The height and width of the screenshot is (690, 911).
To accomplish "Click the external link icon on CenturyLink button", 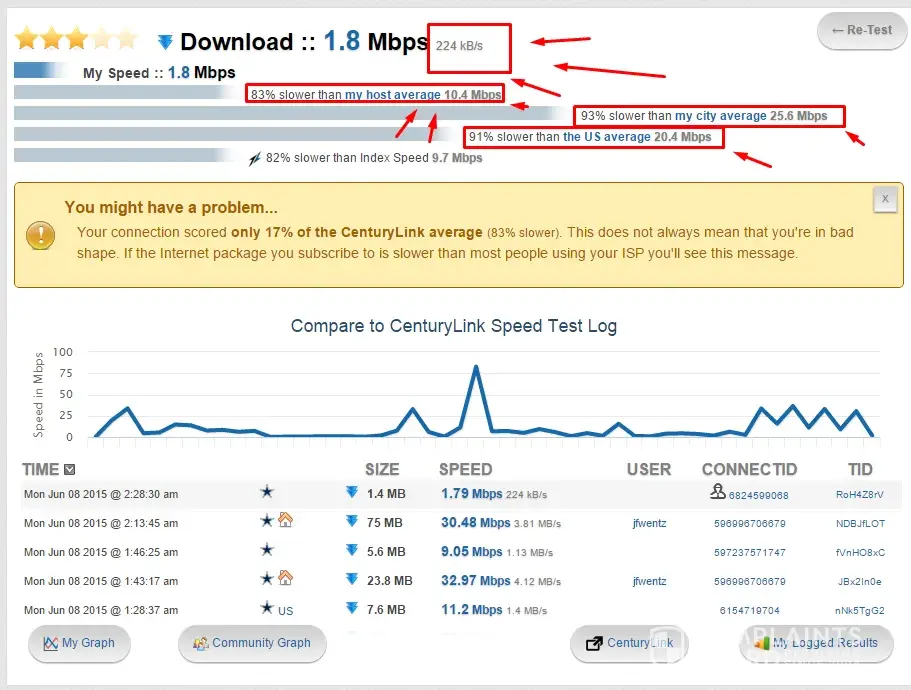I will click(594, 644).
